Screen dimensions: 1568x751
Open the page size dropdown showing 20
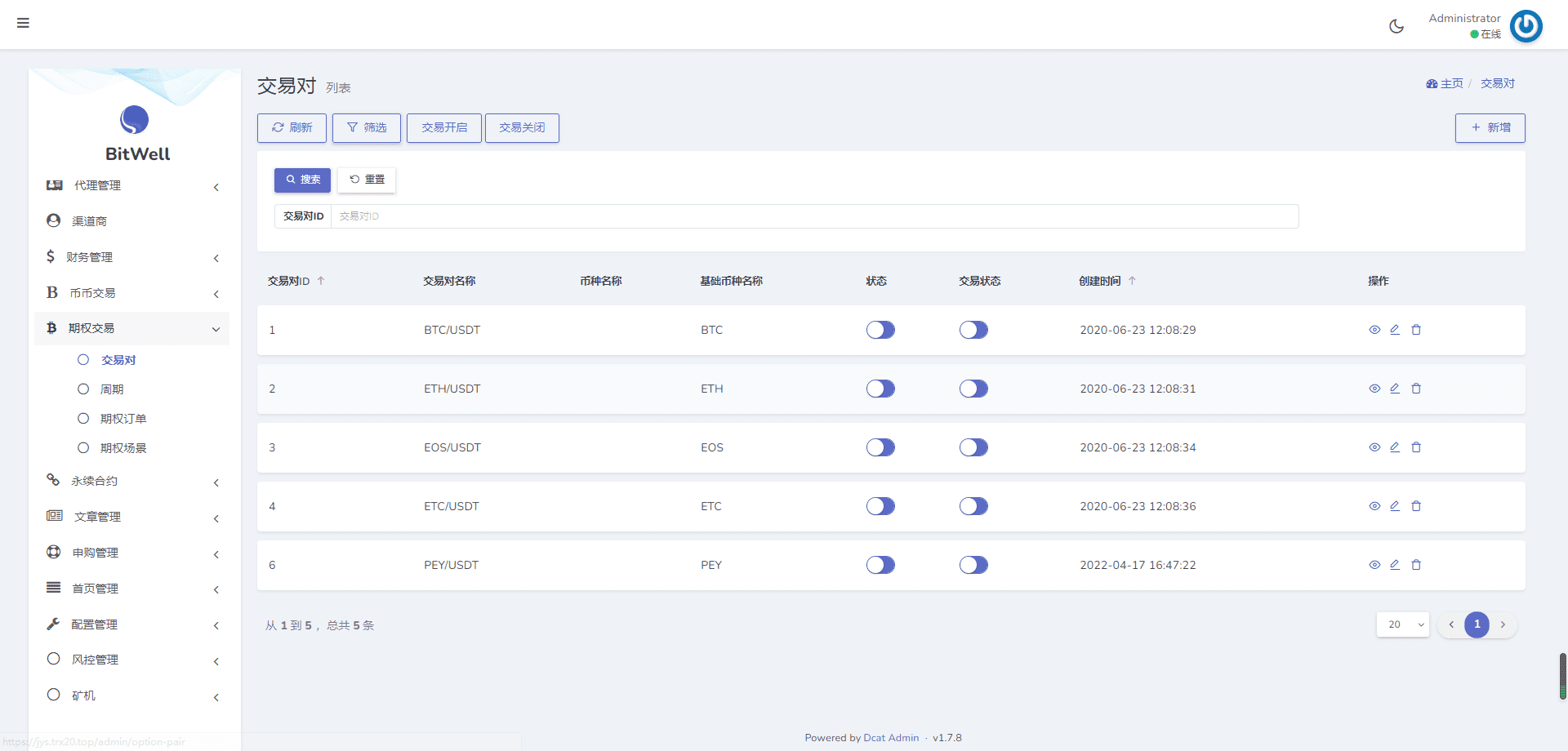(1402, 624)
